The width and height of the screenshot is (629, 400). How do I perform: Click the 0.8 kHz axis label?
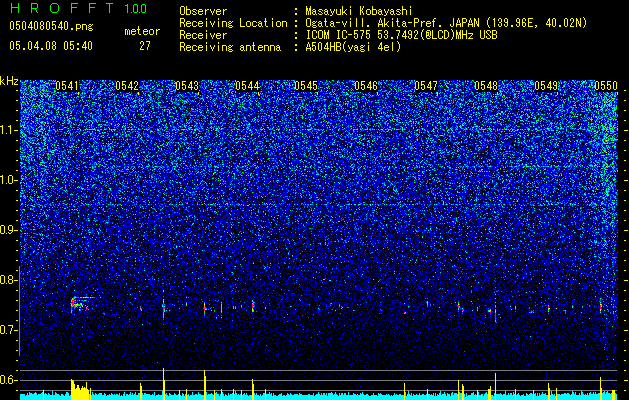9,280
